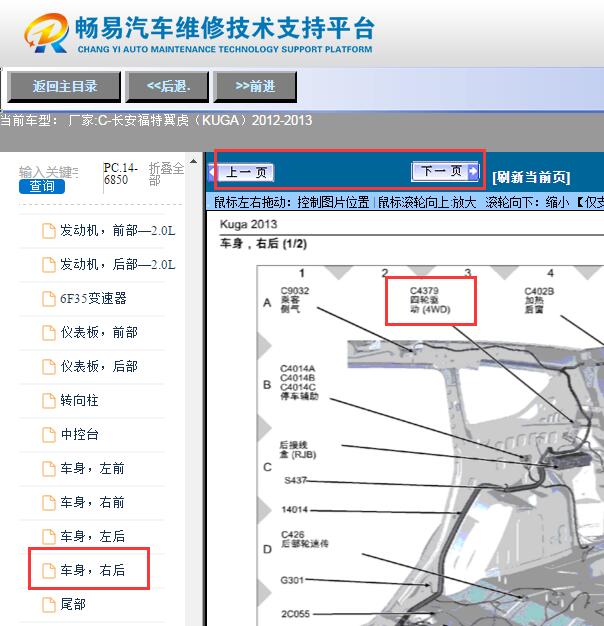
Task: Click document icon beside 尾部
Action: click(x=49, y=604)
